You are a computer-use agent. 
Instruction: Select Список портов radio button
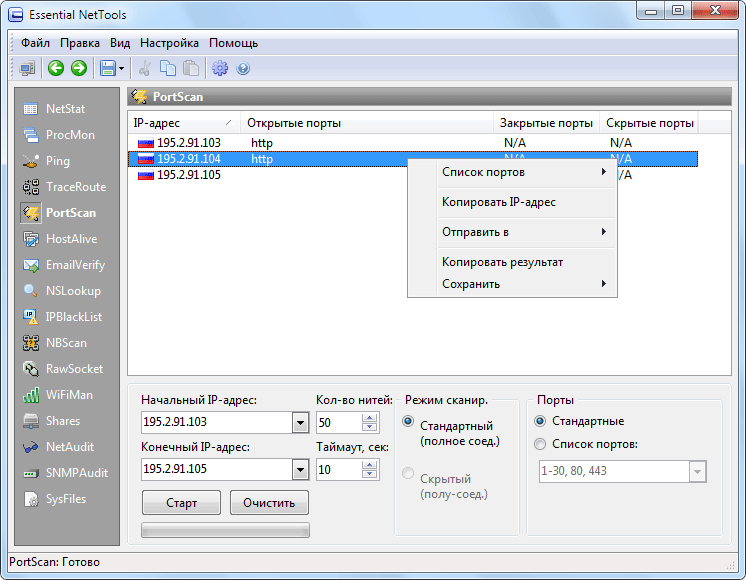(x=540, y=444)
